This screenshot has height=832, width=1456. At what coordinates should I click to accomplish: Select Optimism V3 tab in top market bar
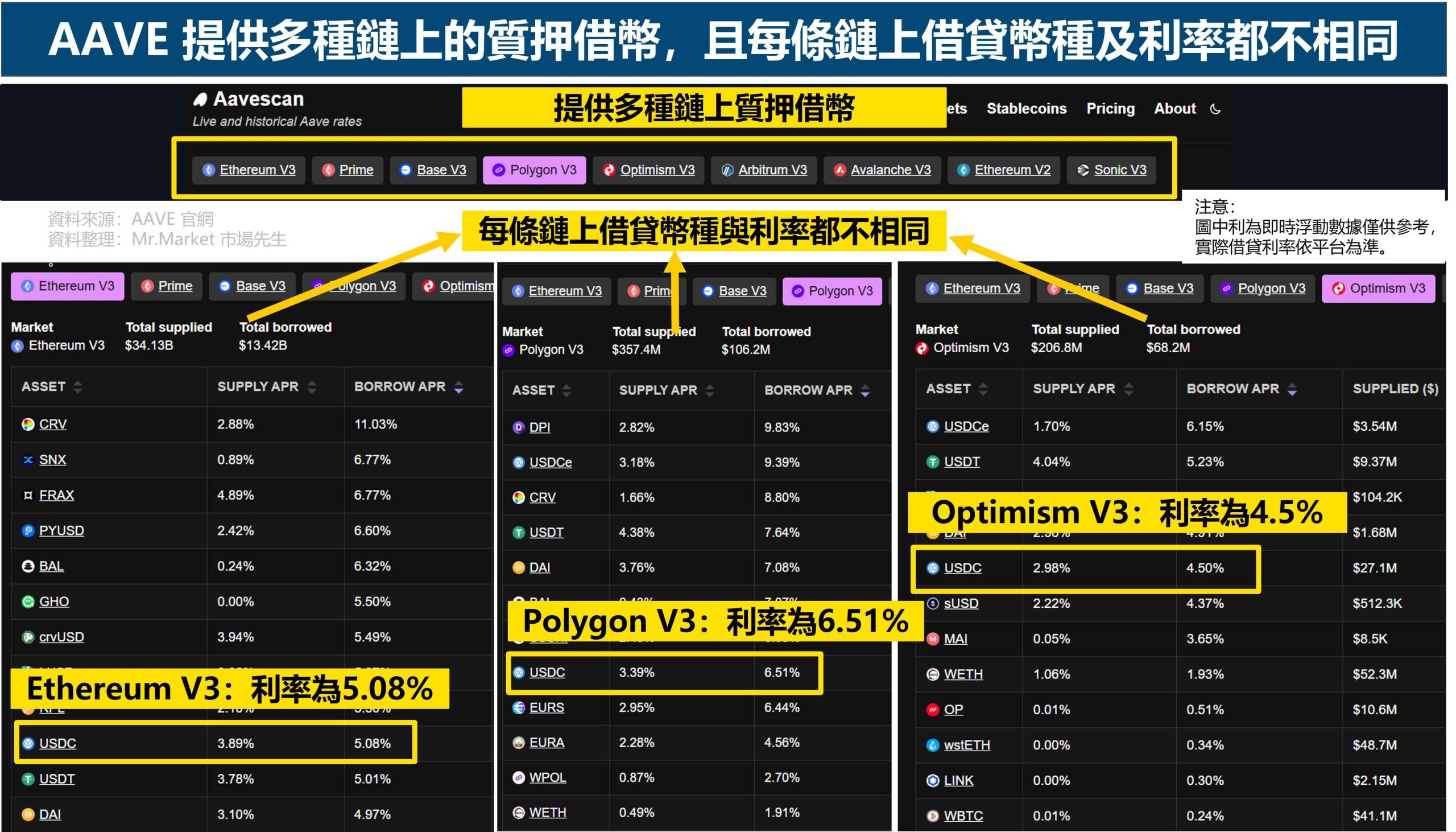point(648,170)
